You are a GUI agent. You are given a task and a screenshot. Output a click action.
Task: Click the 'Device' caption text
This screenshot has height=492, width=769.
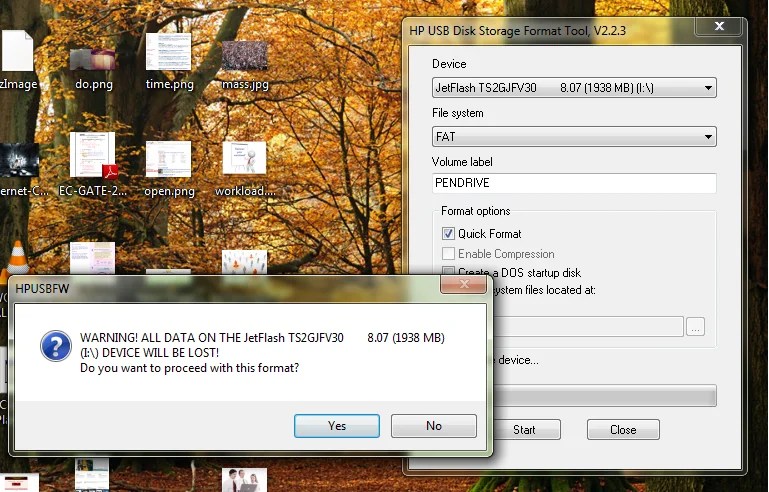pos(449,64)
